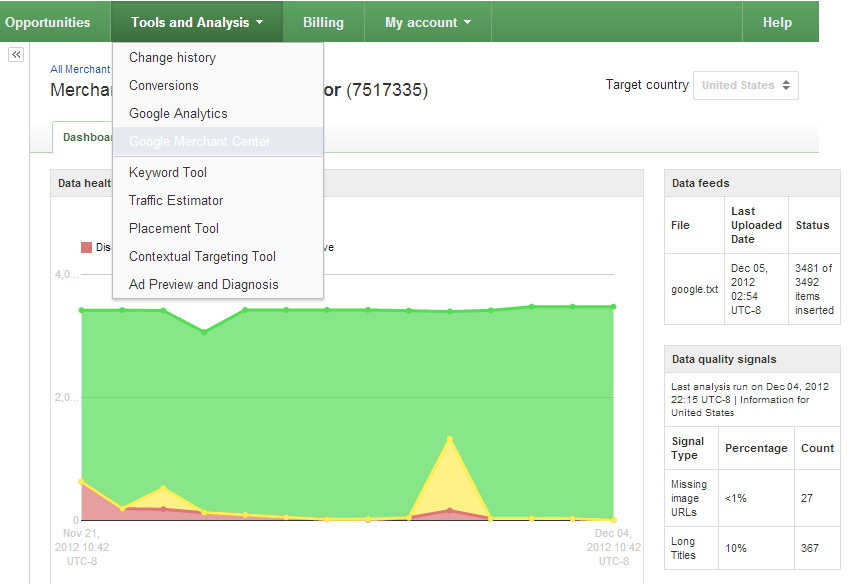This screenshot has width=853, height=584.
Task: Open Ad Preview and Diagnosis
Action: 204,285
